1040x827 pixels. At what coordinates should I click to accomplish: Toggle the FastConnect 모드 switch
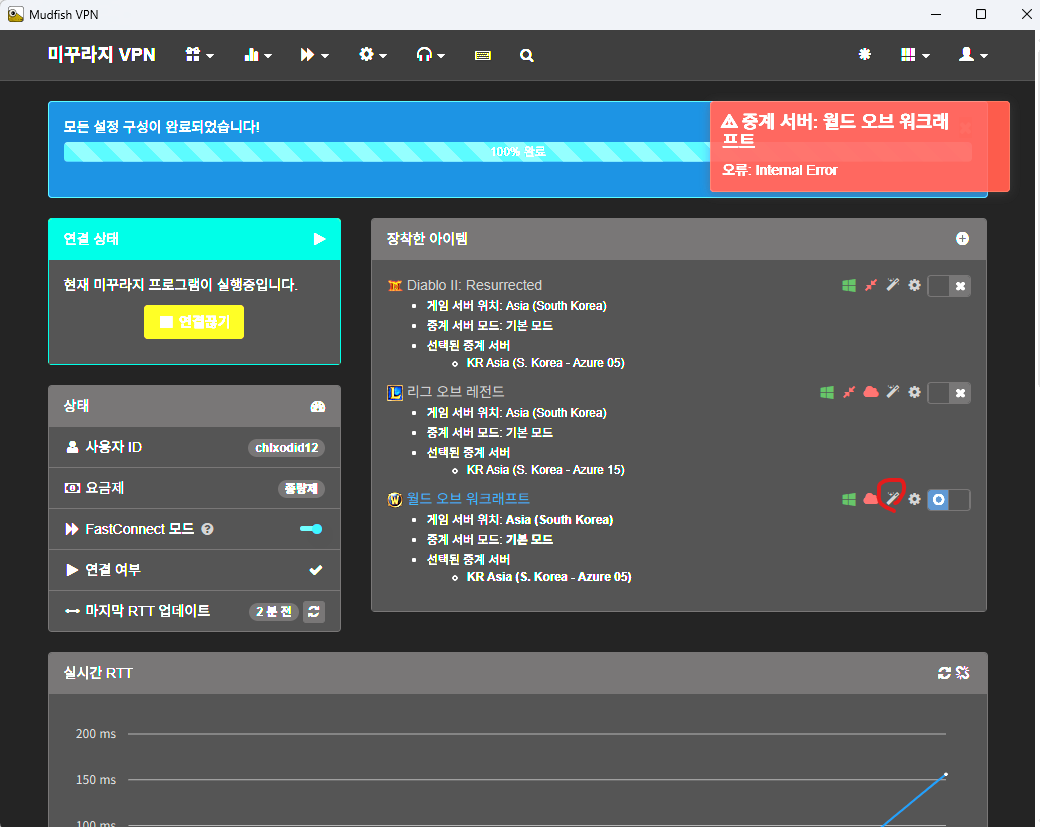(311, 529)
